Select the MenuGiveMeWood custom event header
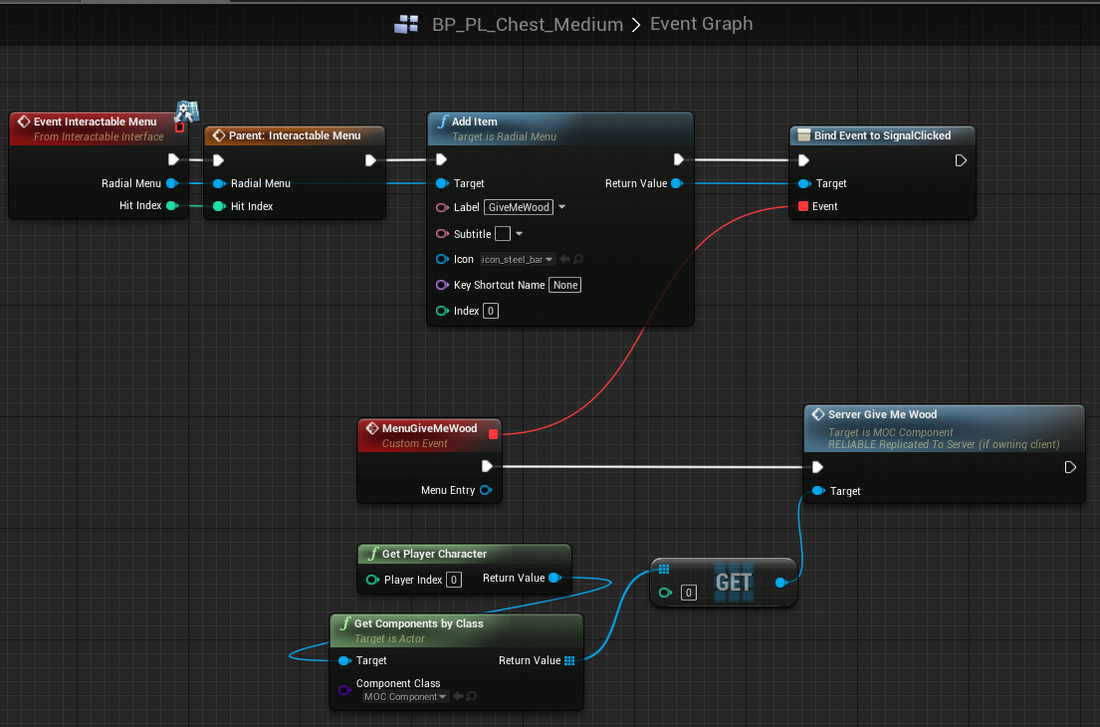This screenshot has width=1100, height=727. coord(429,435)
